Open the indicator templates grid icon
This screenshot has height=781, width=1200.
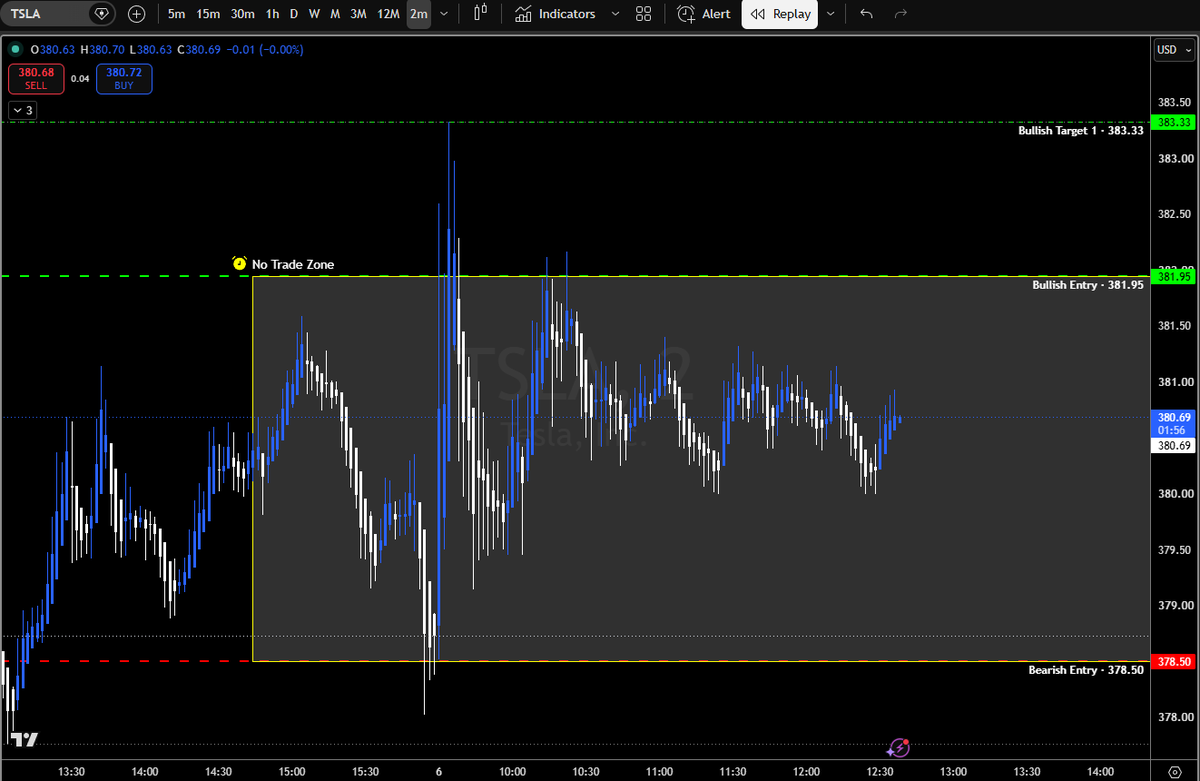click(643, 14)
